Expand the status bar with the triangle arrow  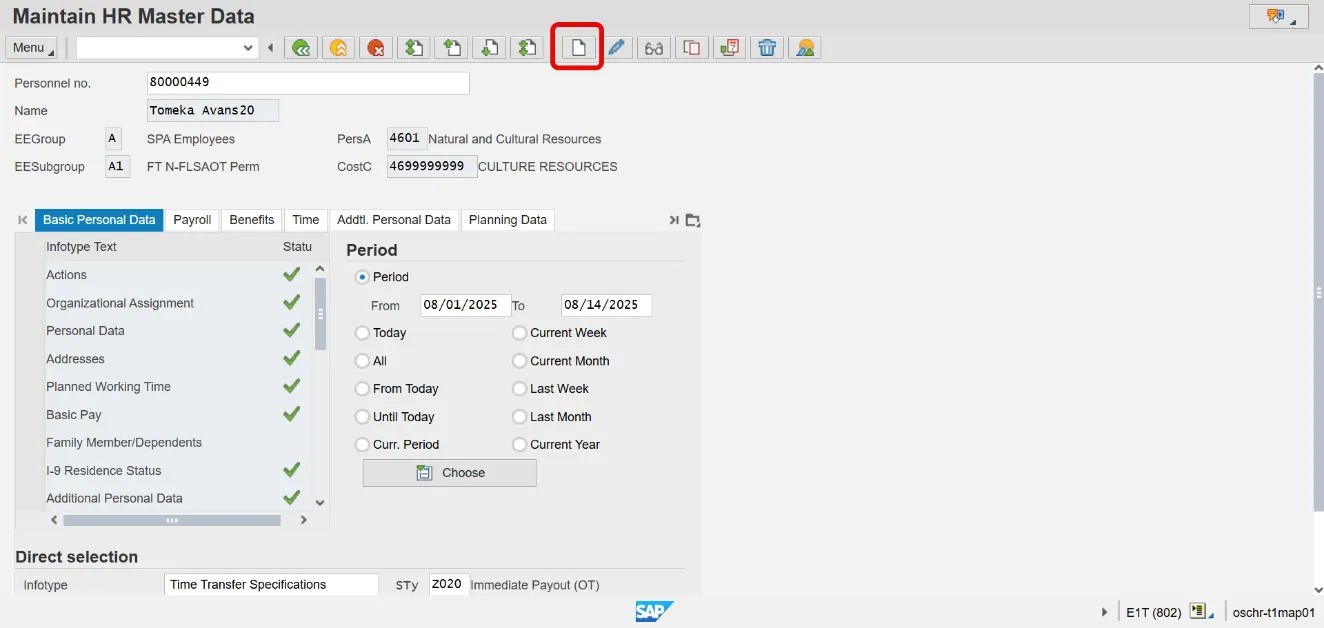click(x=1104, y=611)
